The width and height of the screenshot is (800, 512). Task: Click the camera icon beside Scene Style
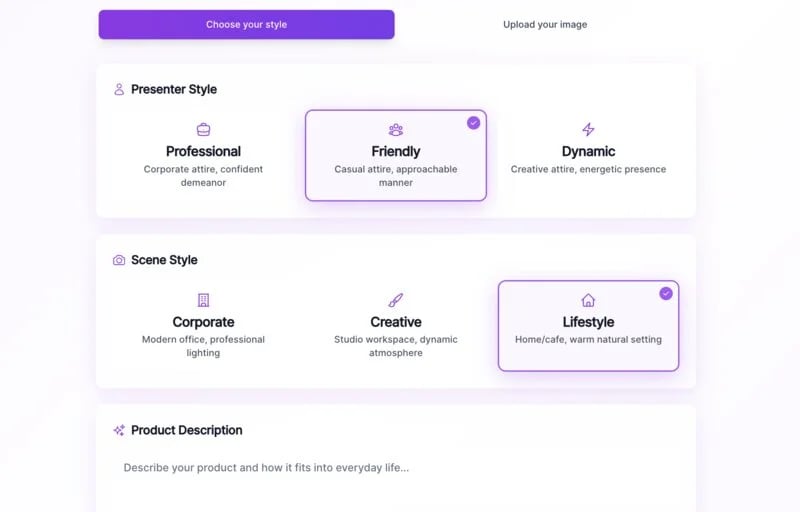(x=119, y=260)
